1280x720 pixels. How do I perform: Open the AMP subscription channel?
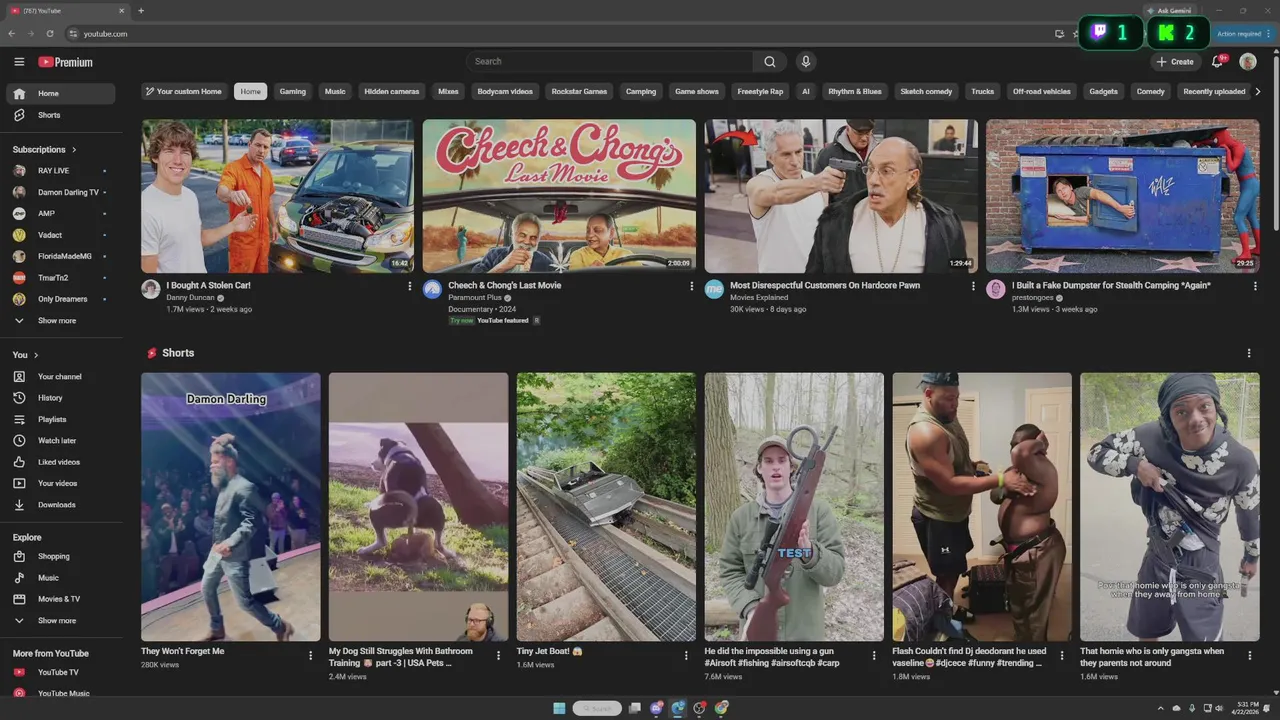(62, 213)
